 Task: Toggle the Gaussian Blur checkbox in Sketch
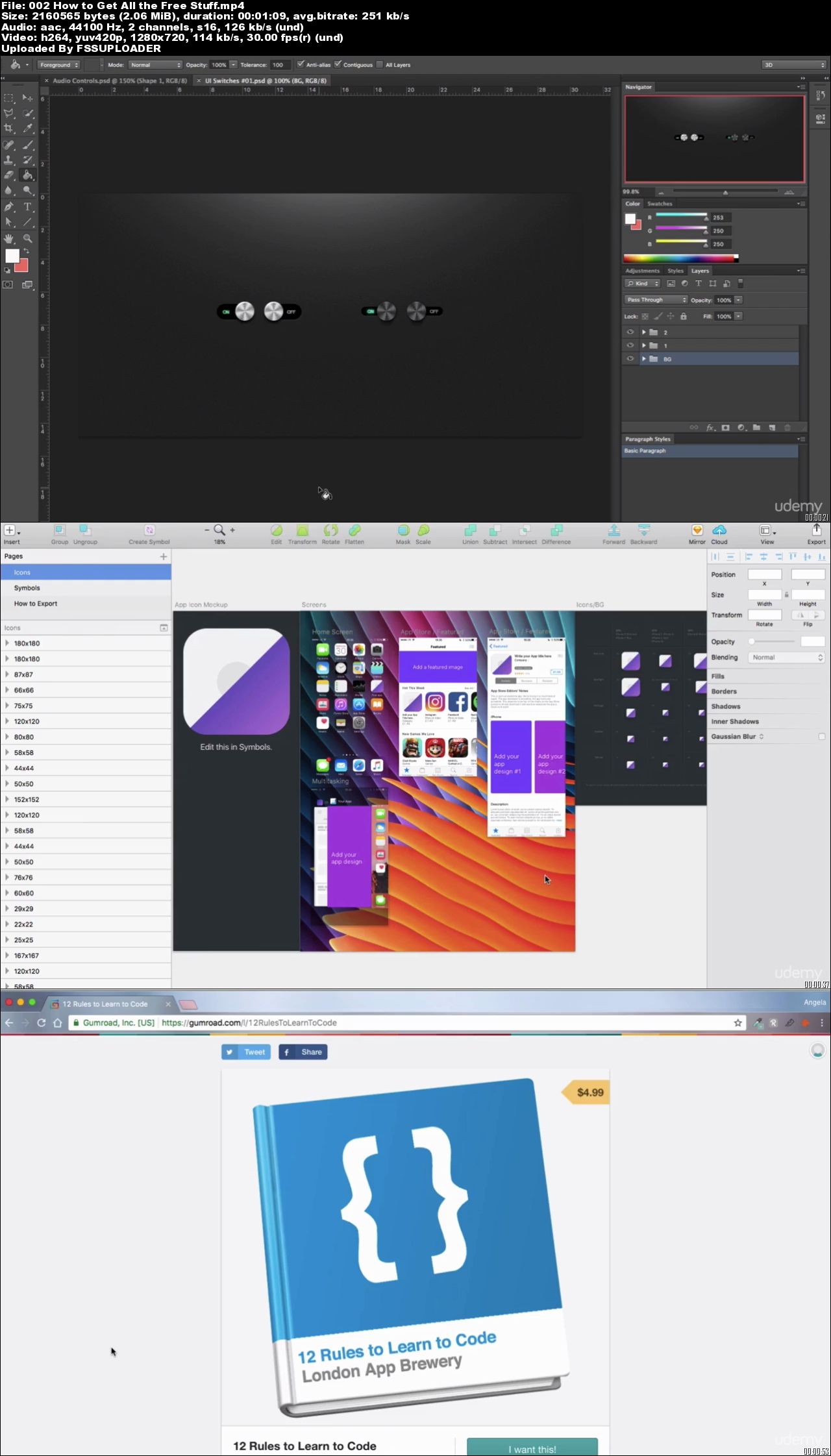822,736
